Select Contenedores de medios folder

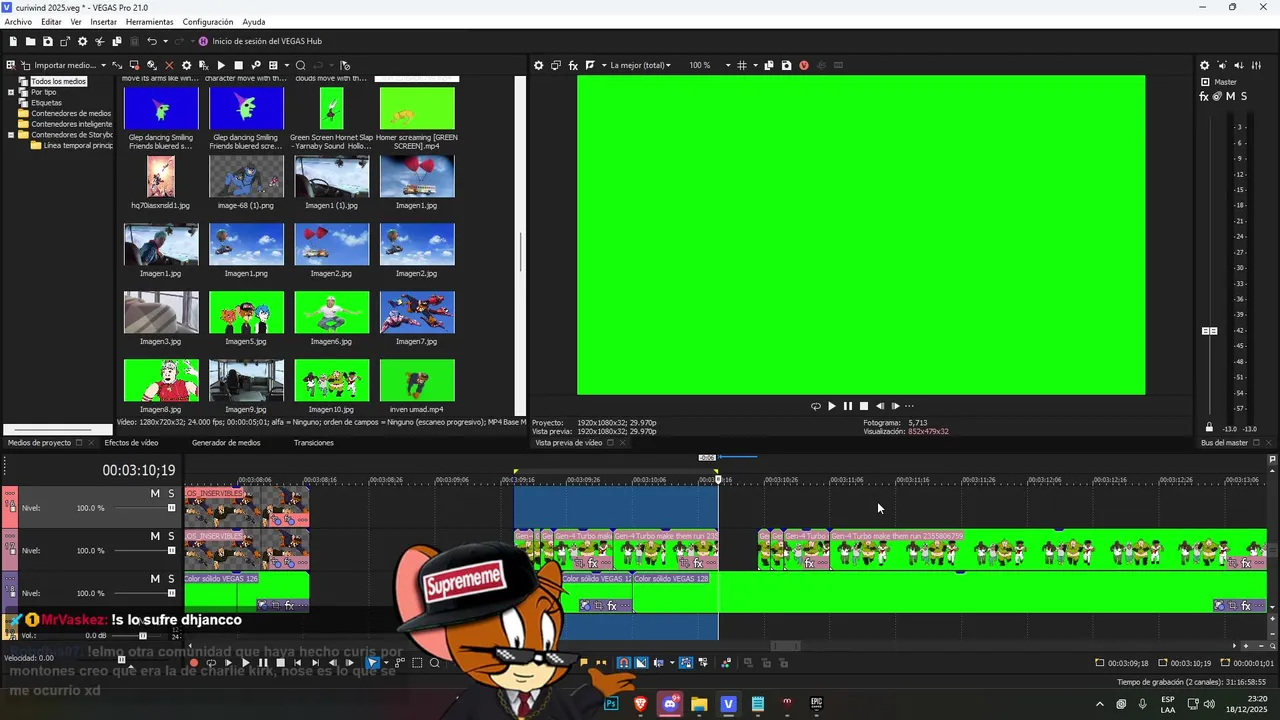(71, 113)
